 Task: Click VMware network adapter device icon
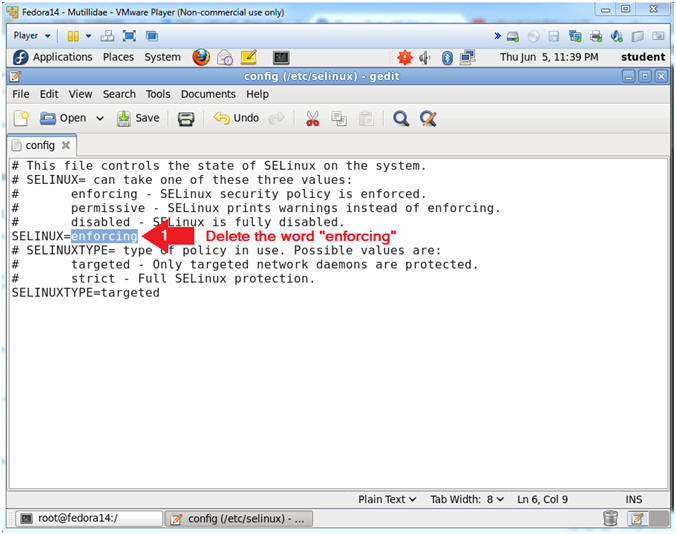575,37
